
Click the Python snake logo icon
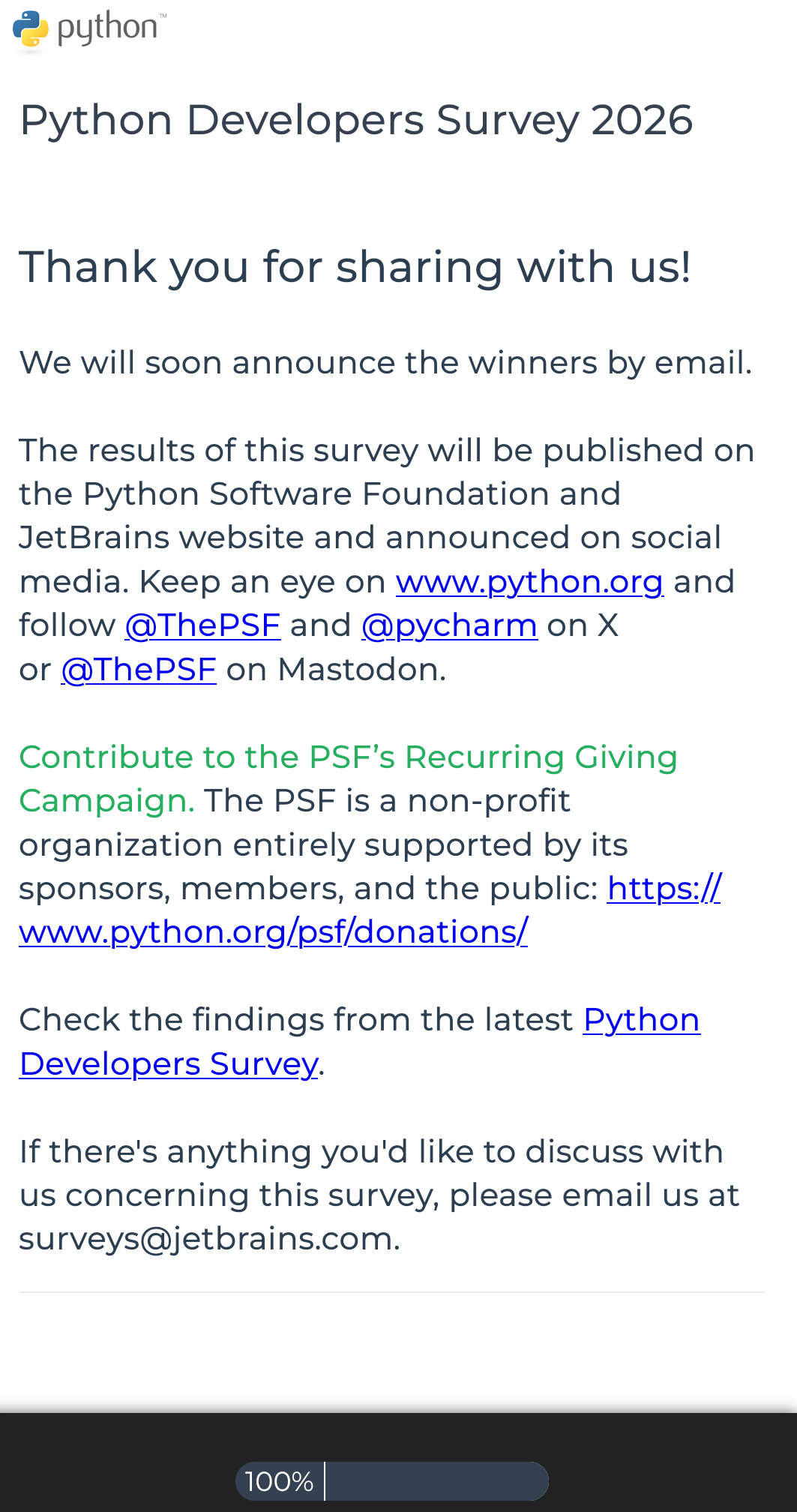[x=31, y=29]
